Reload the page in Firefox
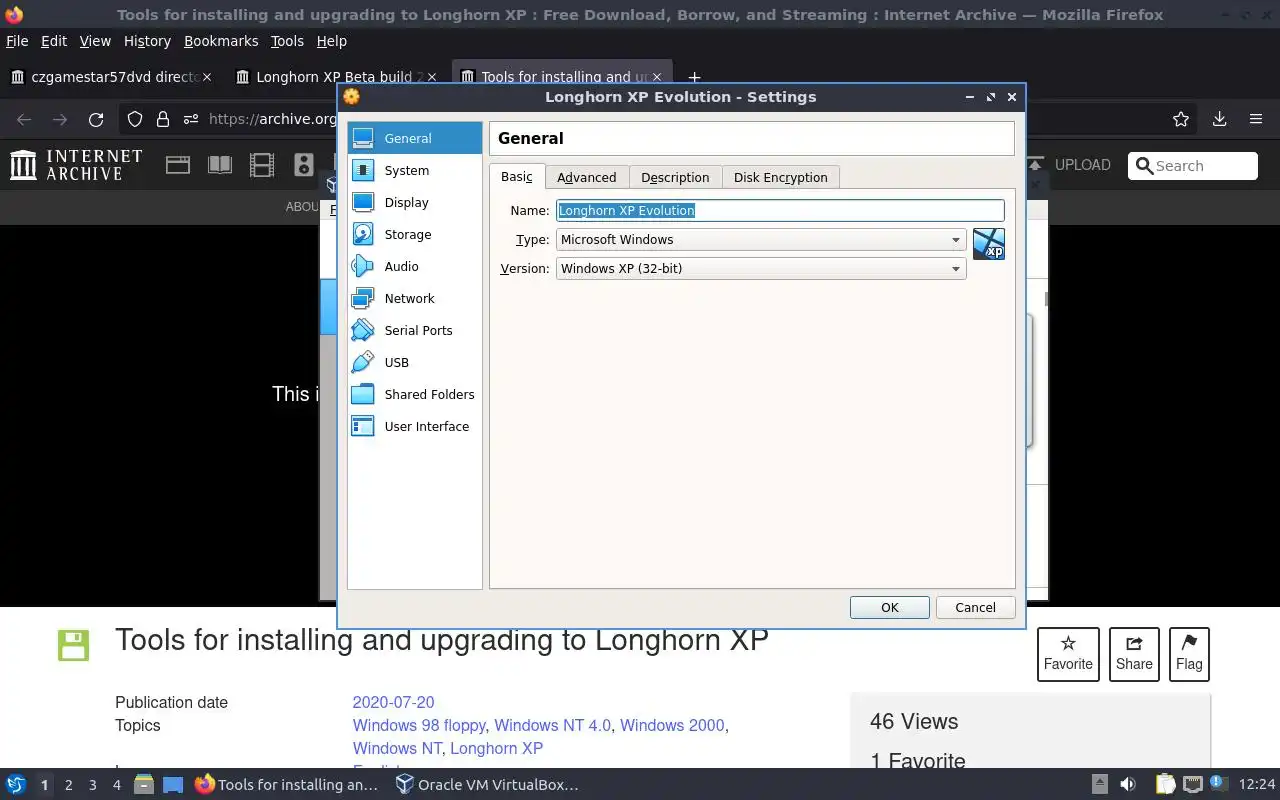This screenshot has width=1280, height=800. point(96,119)
